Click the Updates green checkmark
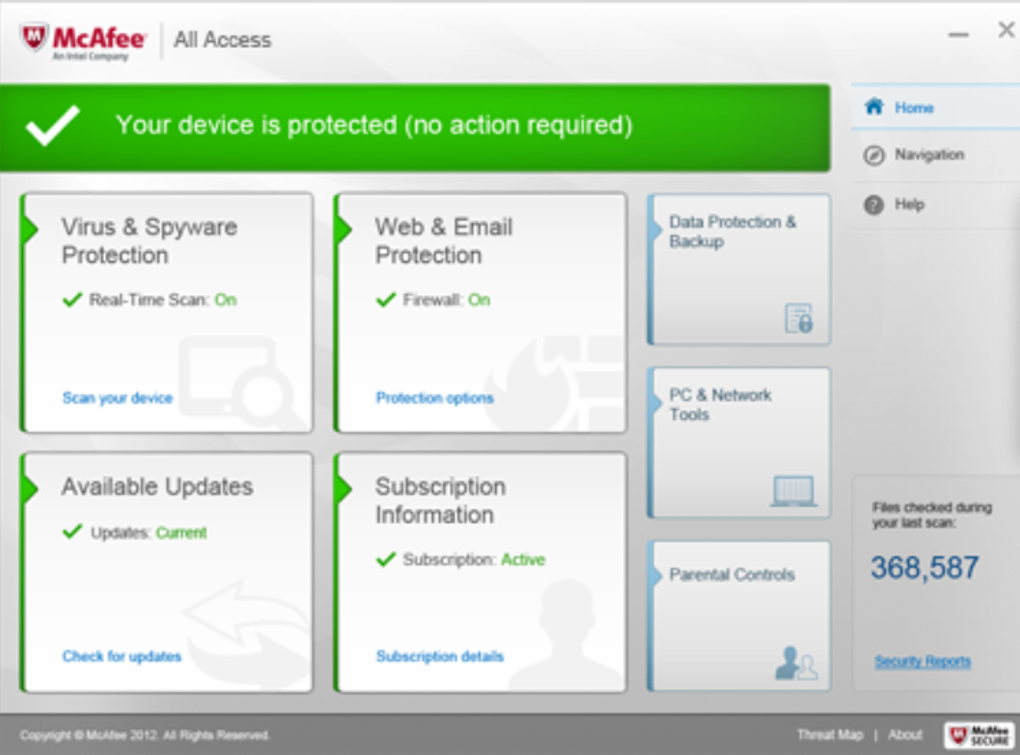Screen dimensions: 1020x755 72,531
